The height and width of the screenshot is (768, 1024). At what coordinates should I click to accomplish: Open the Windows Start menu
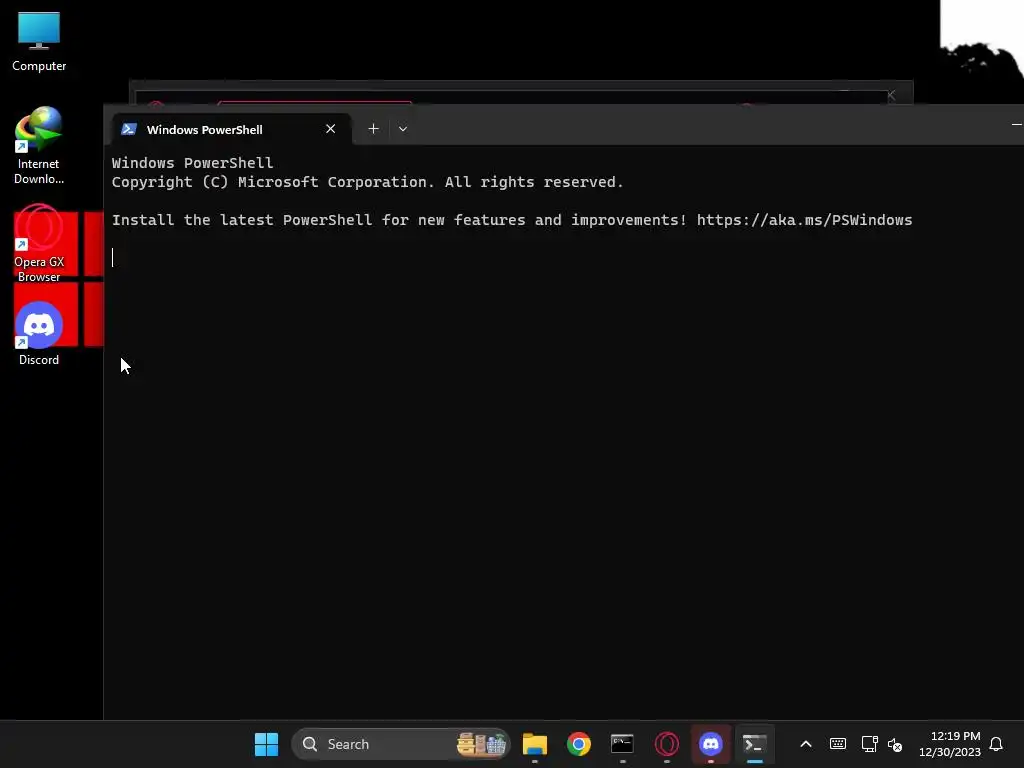tap(266, 744)
